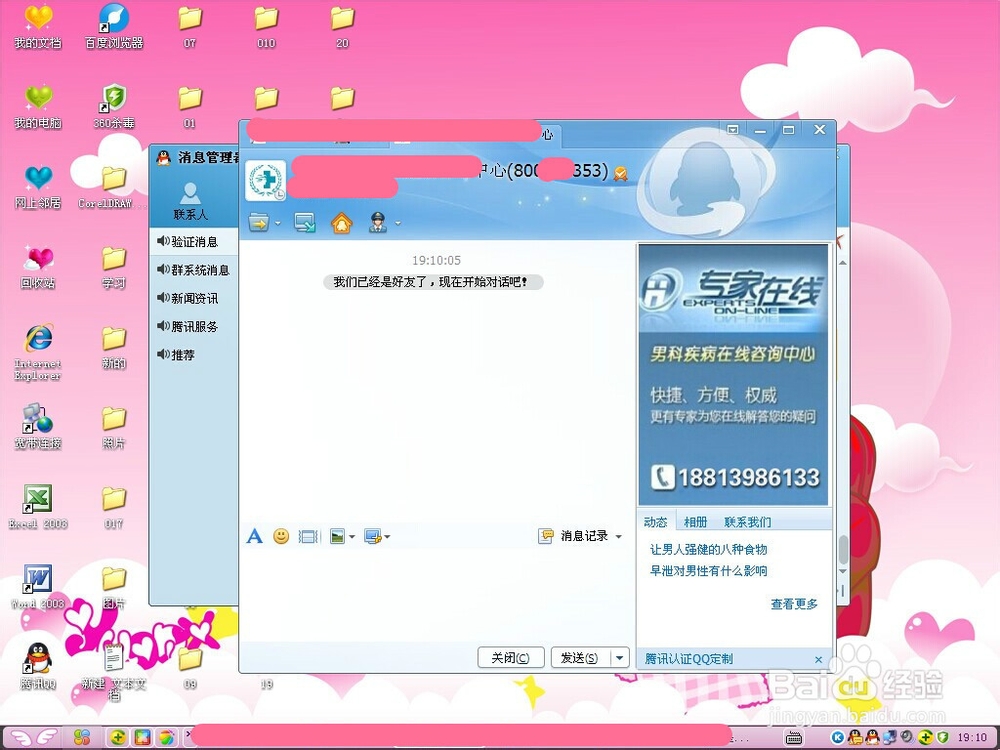The height and width of the screenshot is (750, 1000).
Task: Click the animated emoticon film icon
Action: pyautogui.click(x=309, y=536)
